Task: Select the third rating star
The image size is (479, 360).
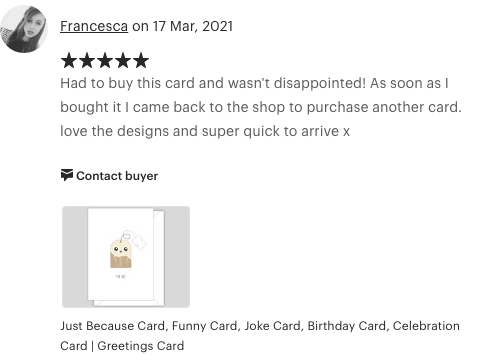Action: pos(105,61)
